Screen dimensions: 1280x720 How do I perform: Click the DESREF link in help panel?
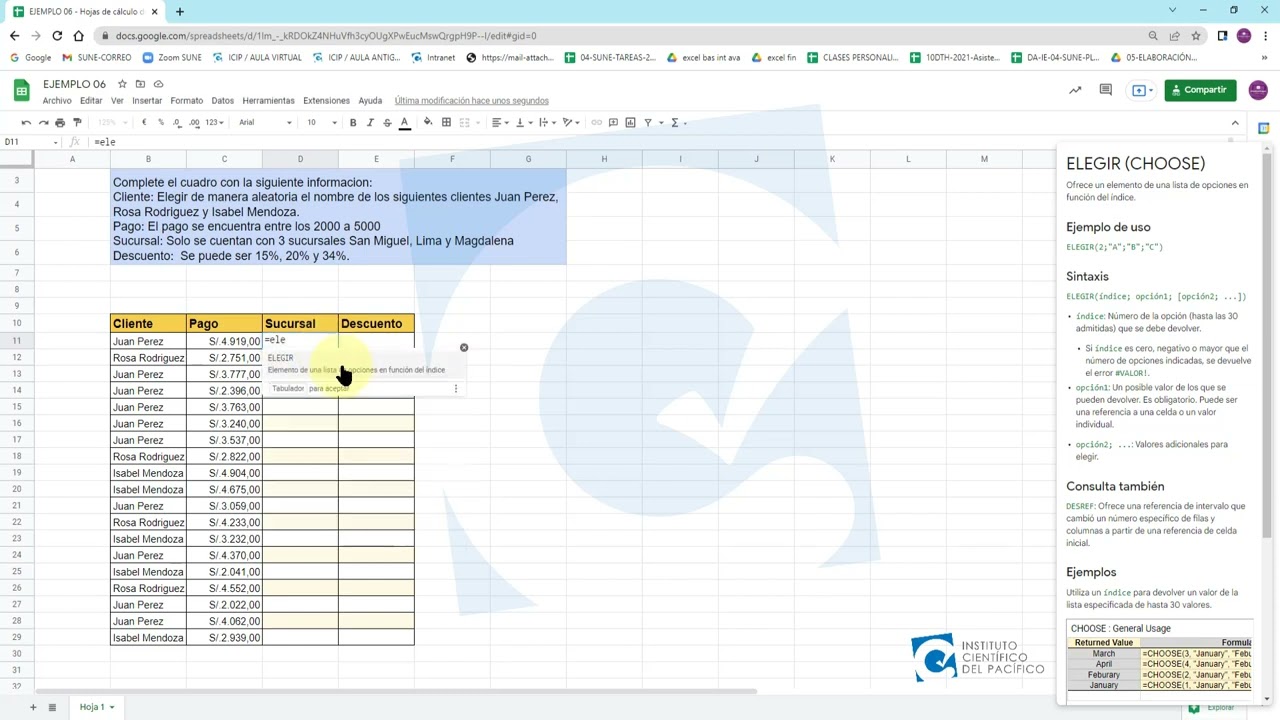point(1080,506)
